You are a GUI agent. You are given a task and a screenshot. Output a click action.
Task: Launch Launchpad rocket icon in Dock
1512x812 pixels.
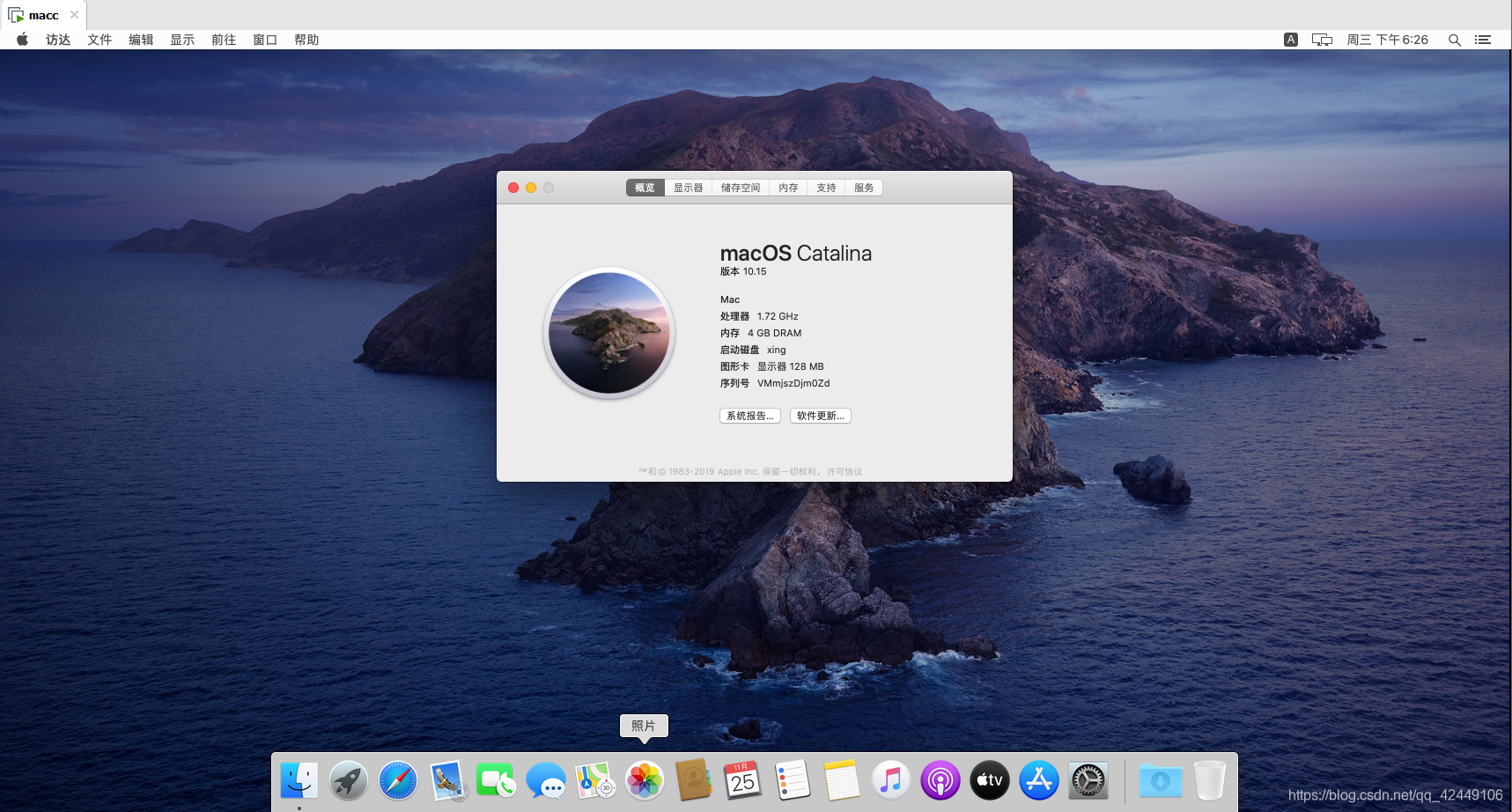(x=349, y=780)
